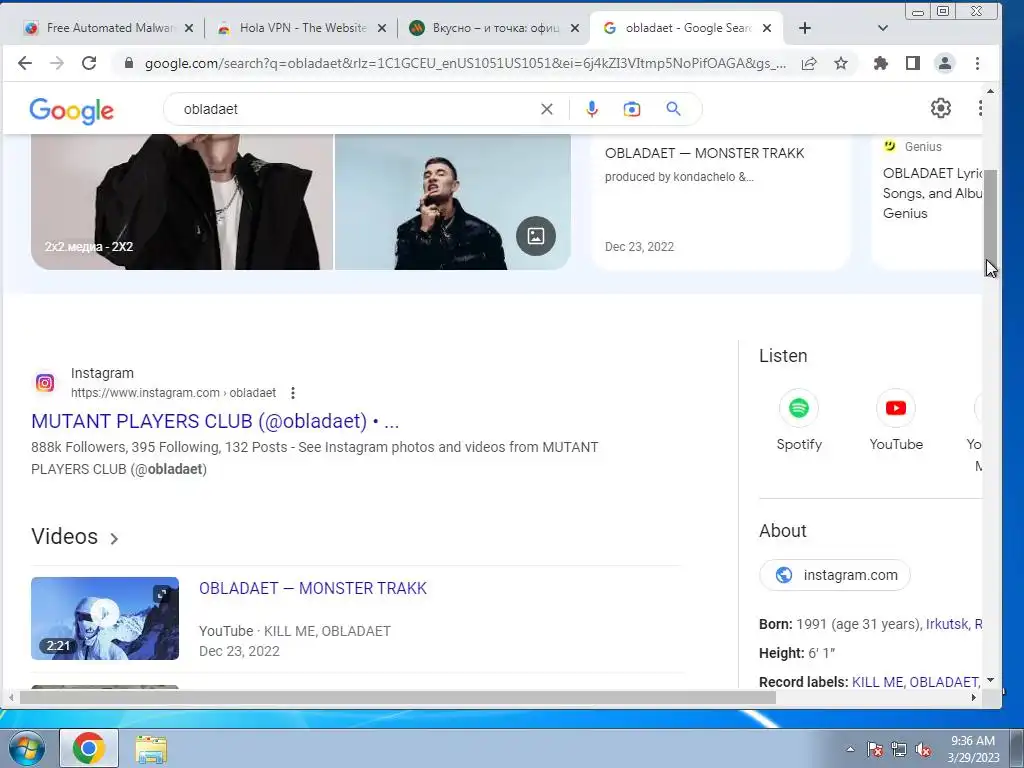Open the tab search dropdown arrow
1024x768 pixels.
pyautogui.click(x=883, y=28)
